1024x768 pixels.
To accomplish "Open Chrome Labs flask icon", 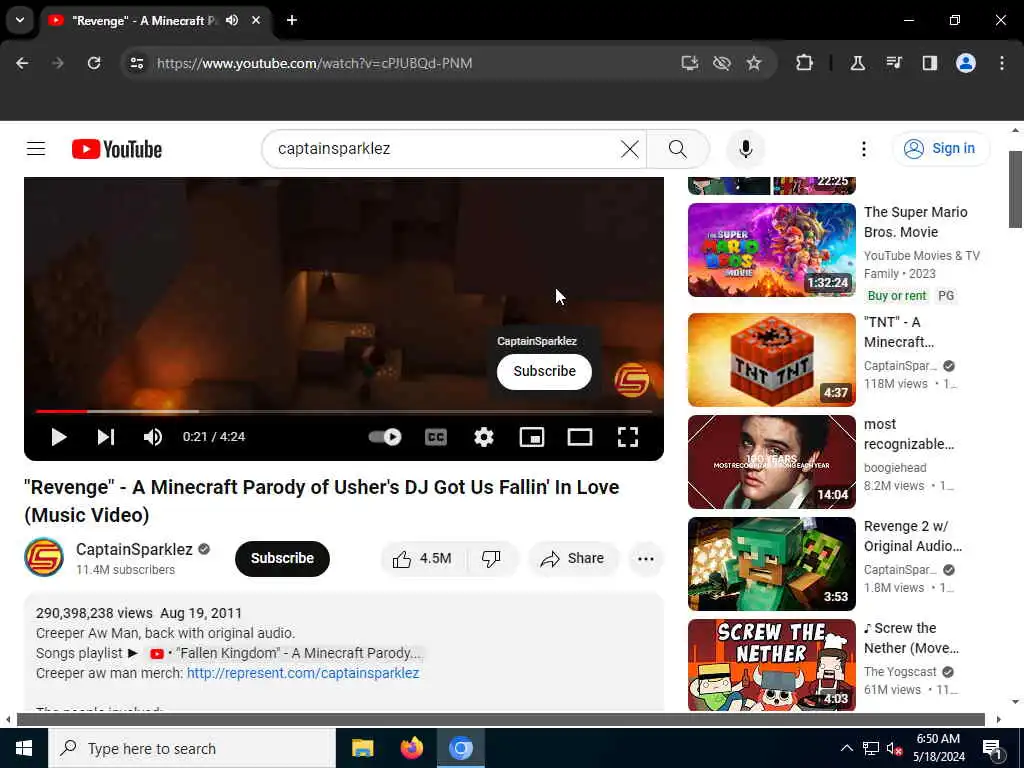I will click(857, 63).
